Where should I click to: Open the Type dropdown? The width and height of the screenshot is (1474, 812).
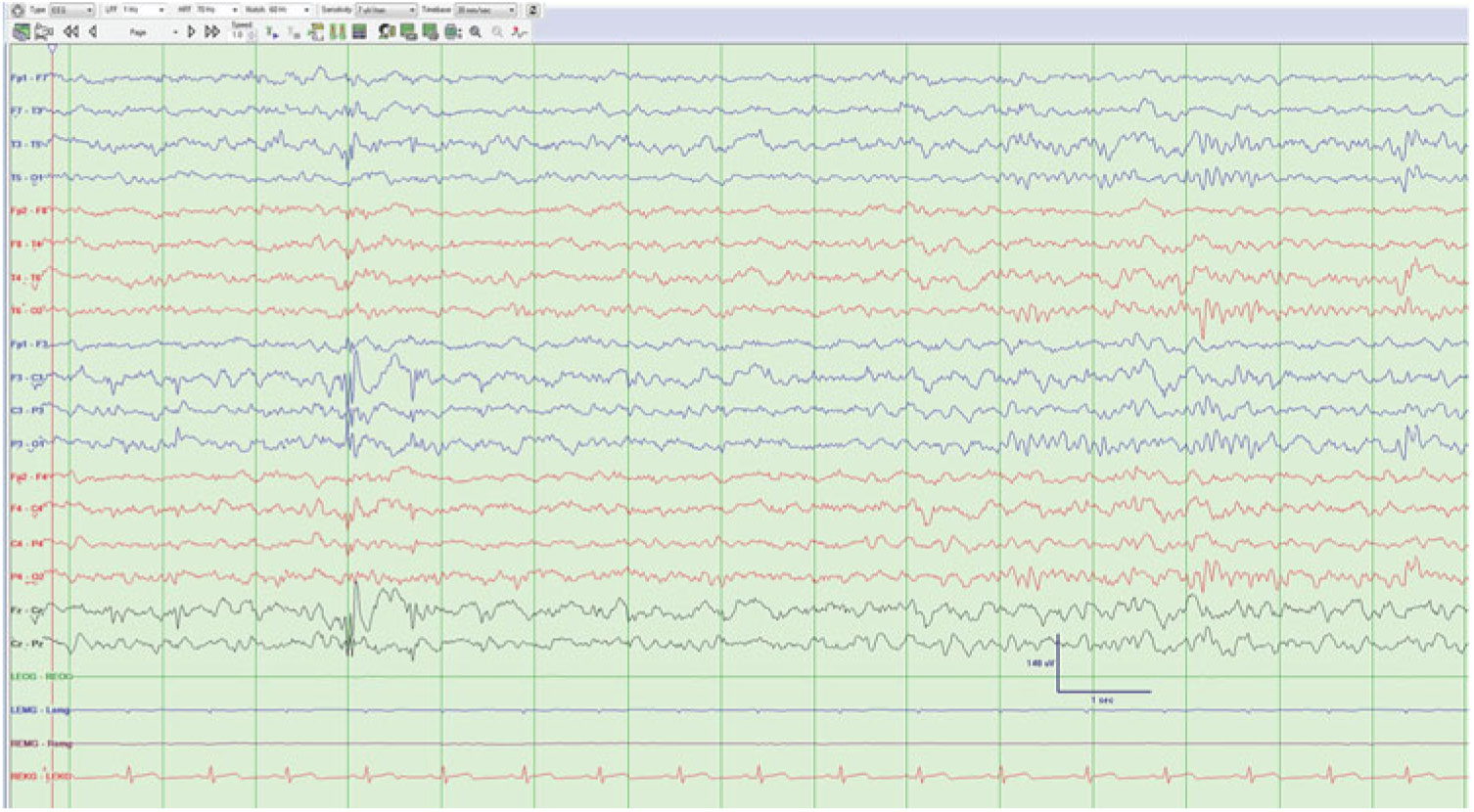tap(72, 10)
